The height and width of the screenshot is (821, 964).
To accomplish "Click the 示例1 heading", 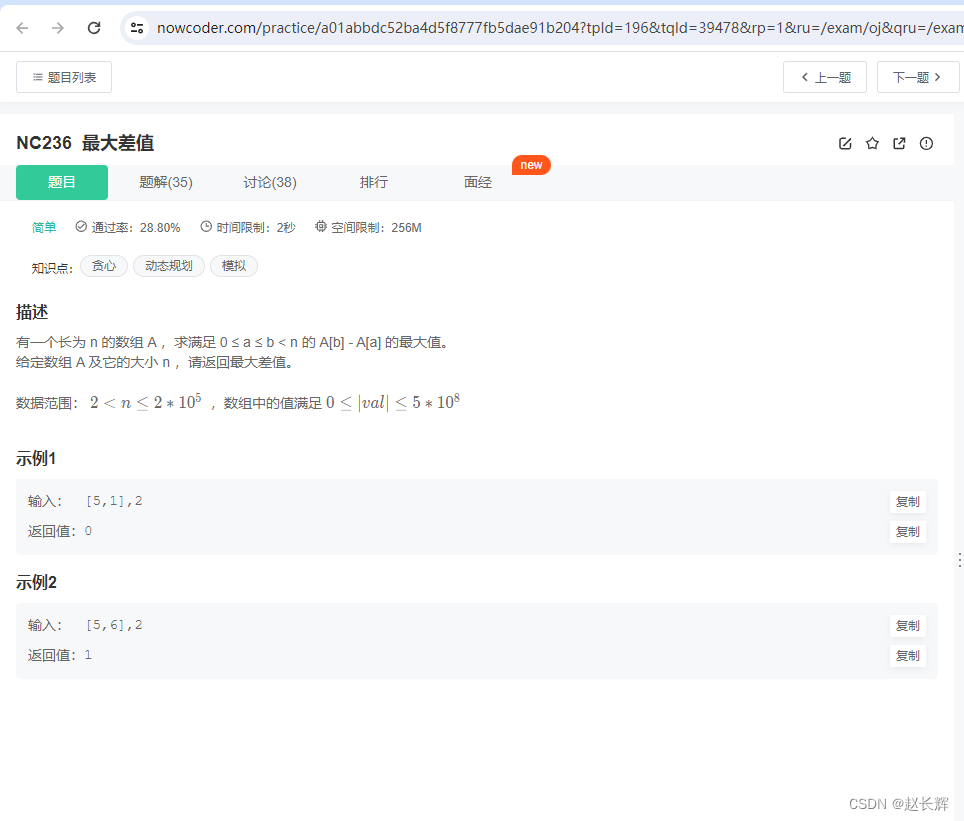I will (36, 459).
